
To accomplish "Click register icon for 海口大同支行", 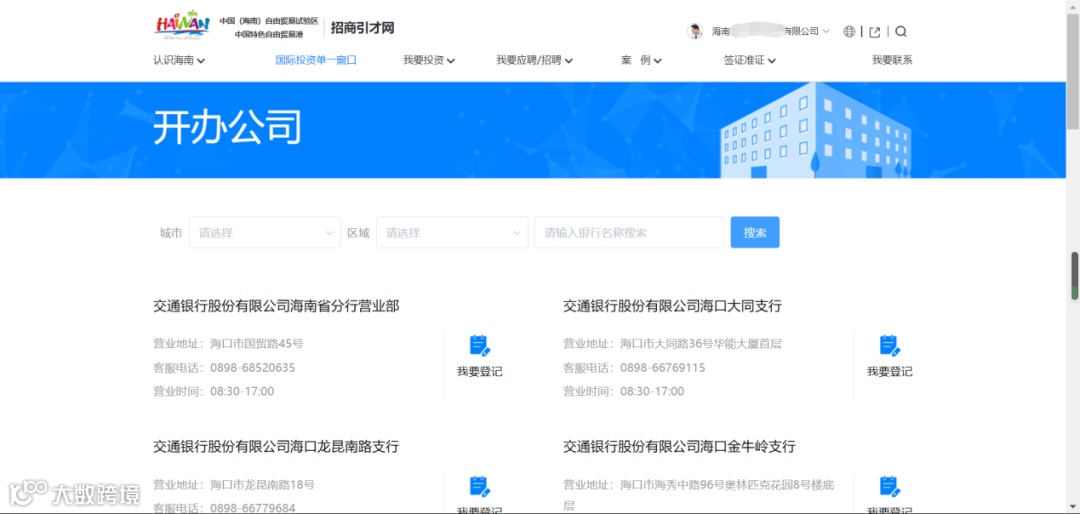I will 890,345.
